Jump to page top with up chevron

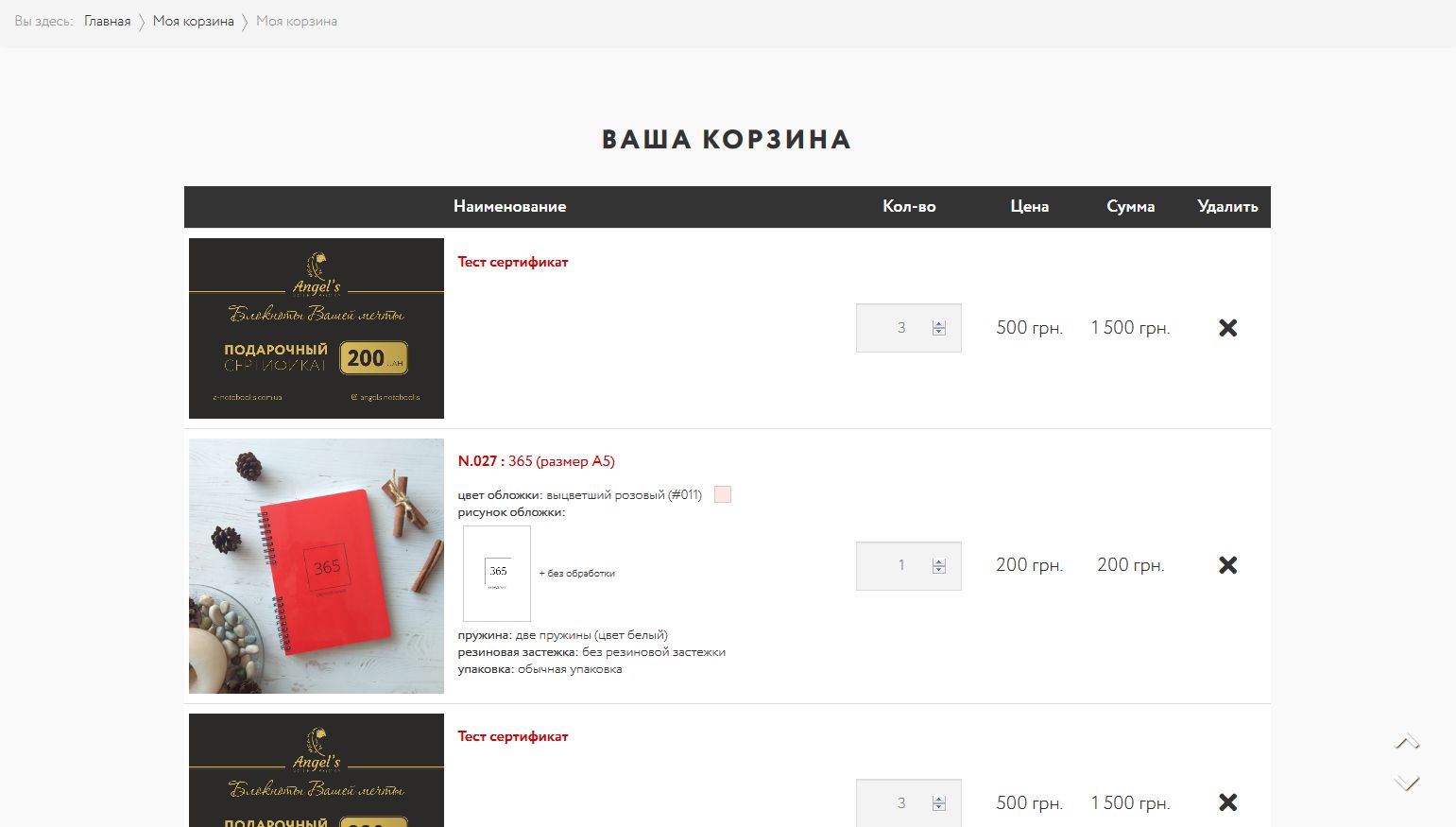click(1407, 742)
